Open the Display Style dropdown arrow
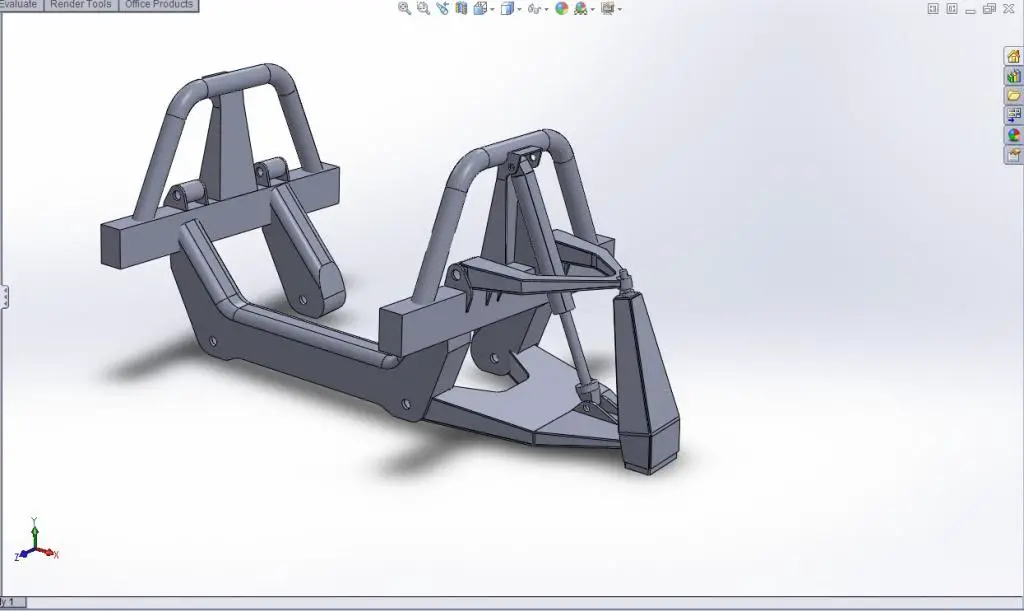The height and width of the screenshot is (611, 1024). click(x=519, y=9)
